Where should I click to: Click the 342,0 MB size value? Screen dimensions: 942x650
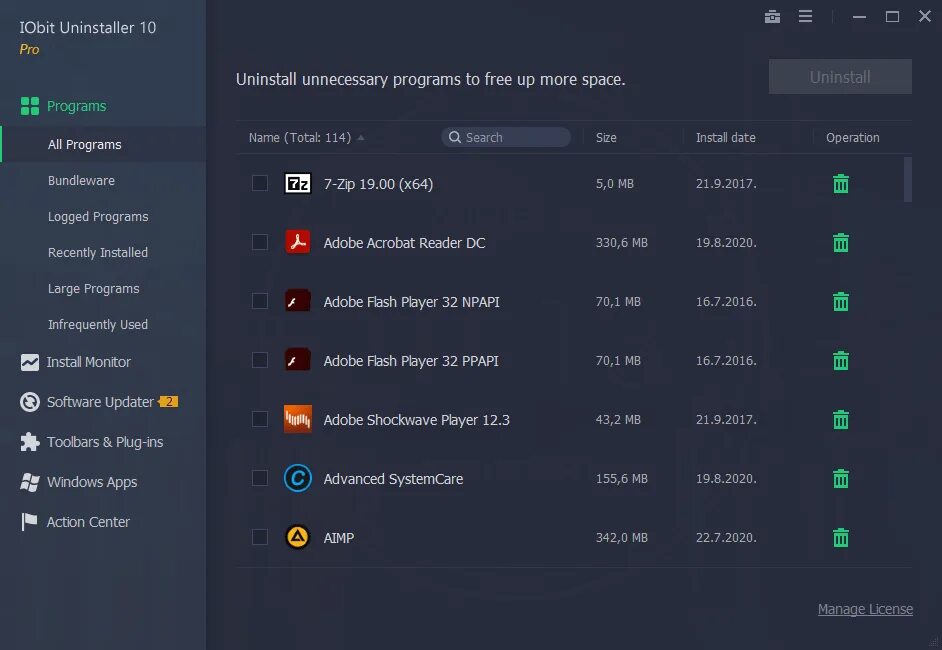tap(622, 538)
